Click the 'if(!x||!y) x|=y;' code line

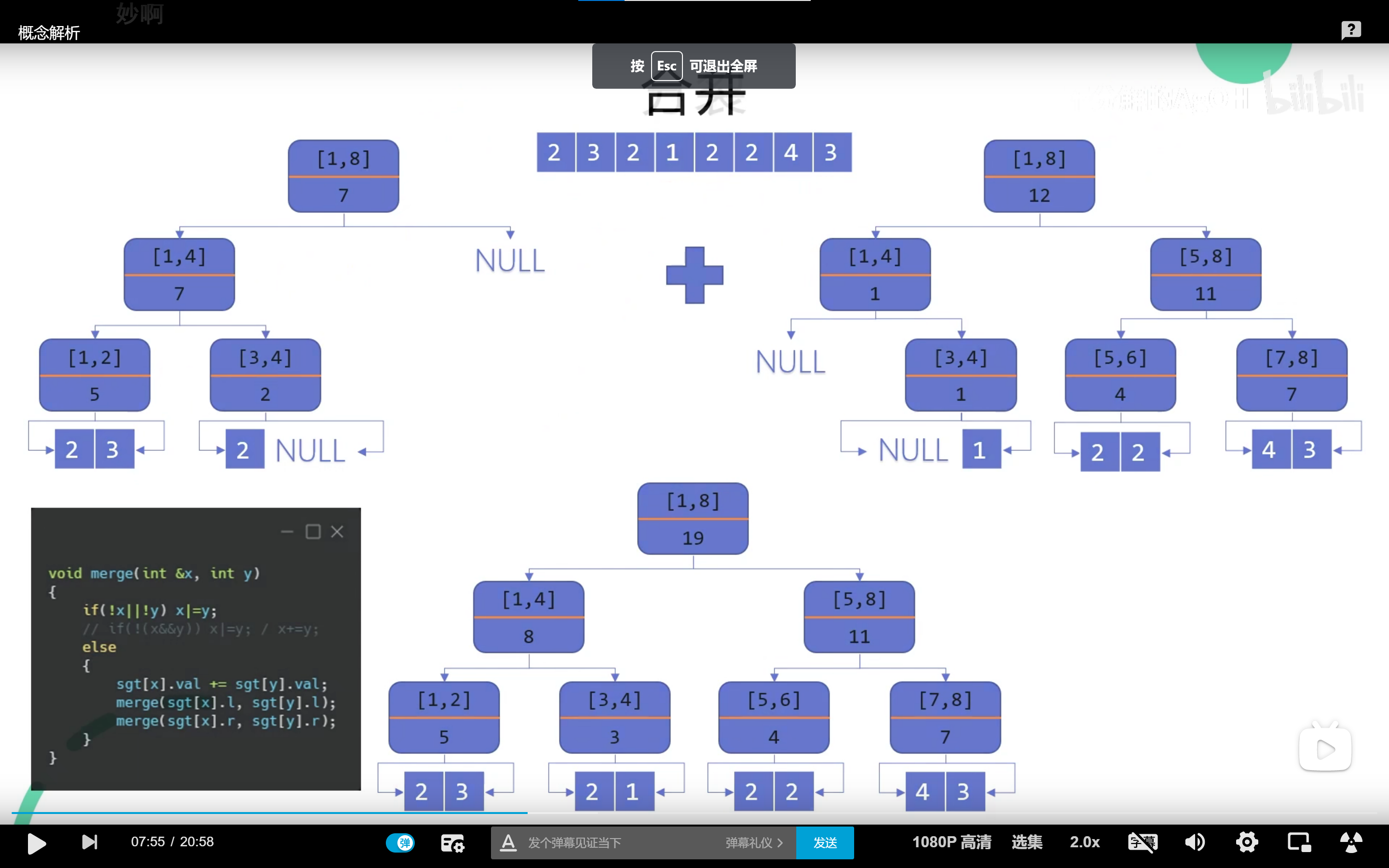tap(150, 610)
